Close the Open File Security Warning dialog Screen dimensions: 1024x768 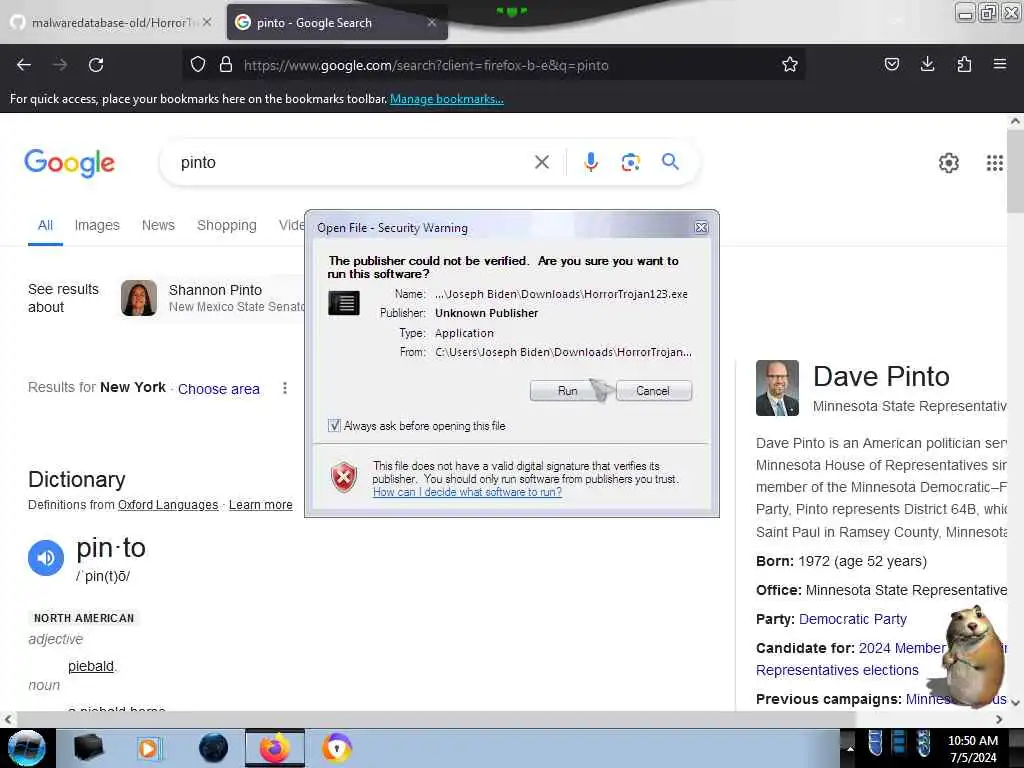pyautogui.click(x=701, y=227)
